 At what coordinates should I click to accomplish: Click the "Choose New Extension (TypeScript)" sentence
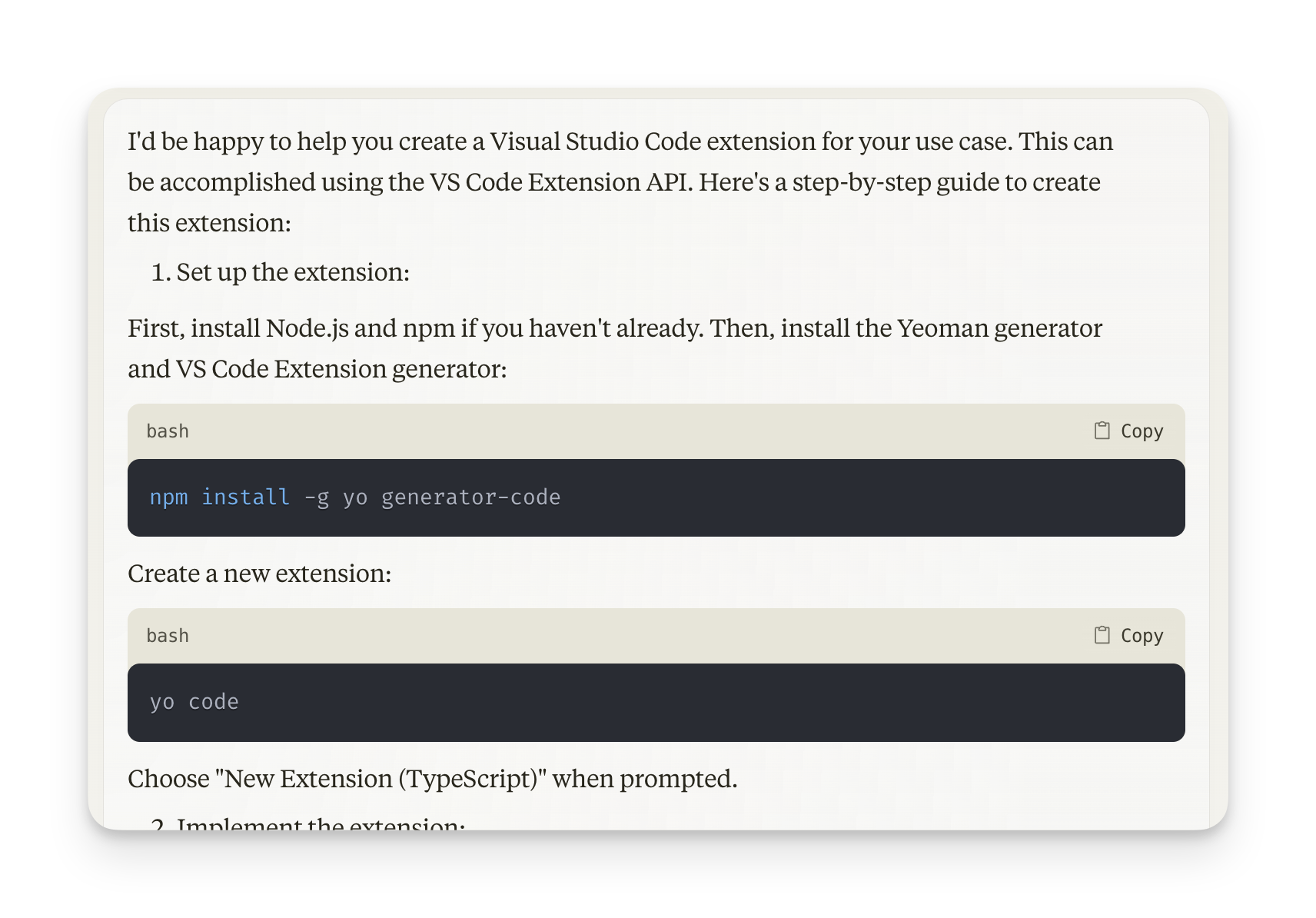(x=432, y=779)
